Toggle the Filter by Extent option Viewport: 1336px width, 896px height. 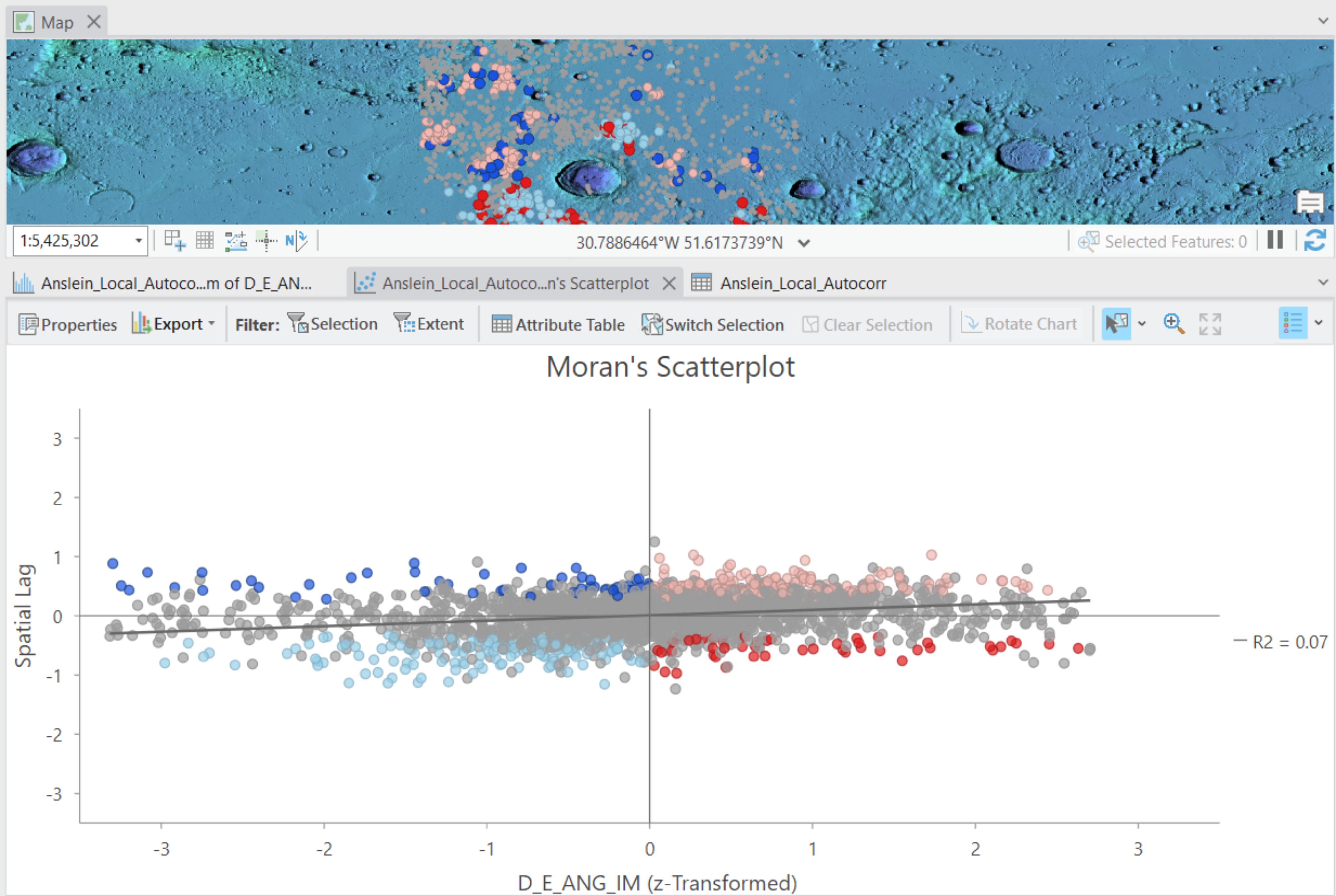(x=429, y=324)
